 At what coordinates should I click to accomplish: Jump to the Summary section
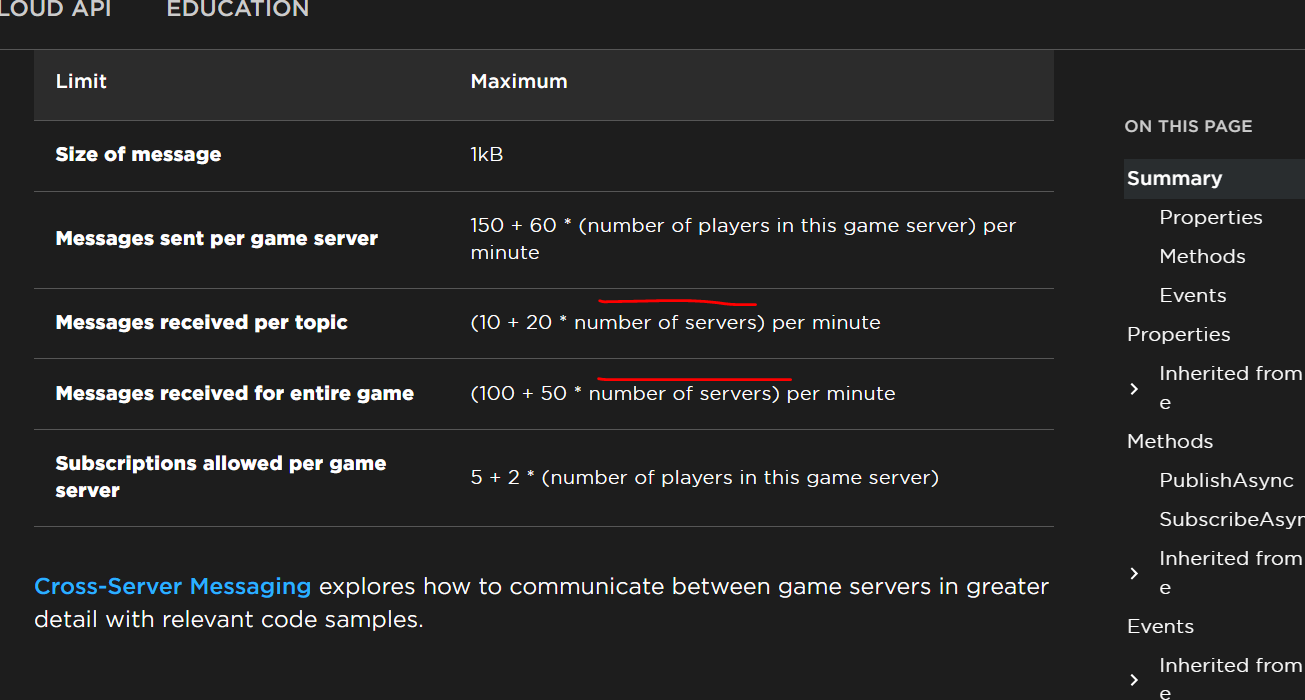1174,177
